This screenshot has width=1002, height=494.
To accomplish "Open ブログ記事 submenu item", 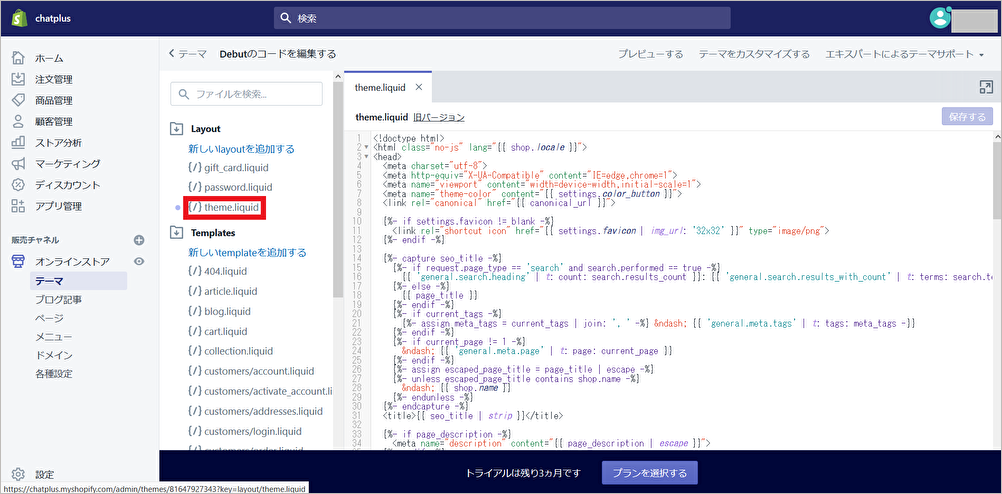I will tap(58, 299).
